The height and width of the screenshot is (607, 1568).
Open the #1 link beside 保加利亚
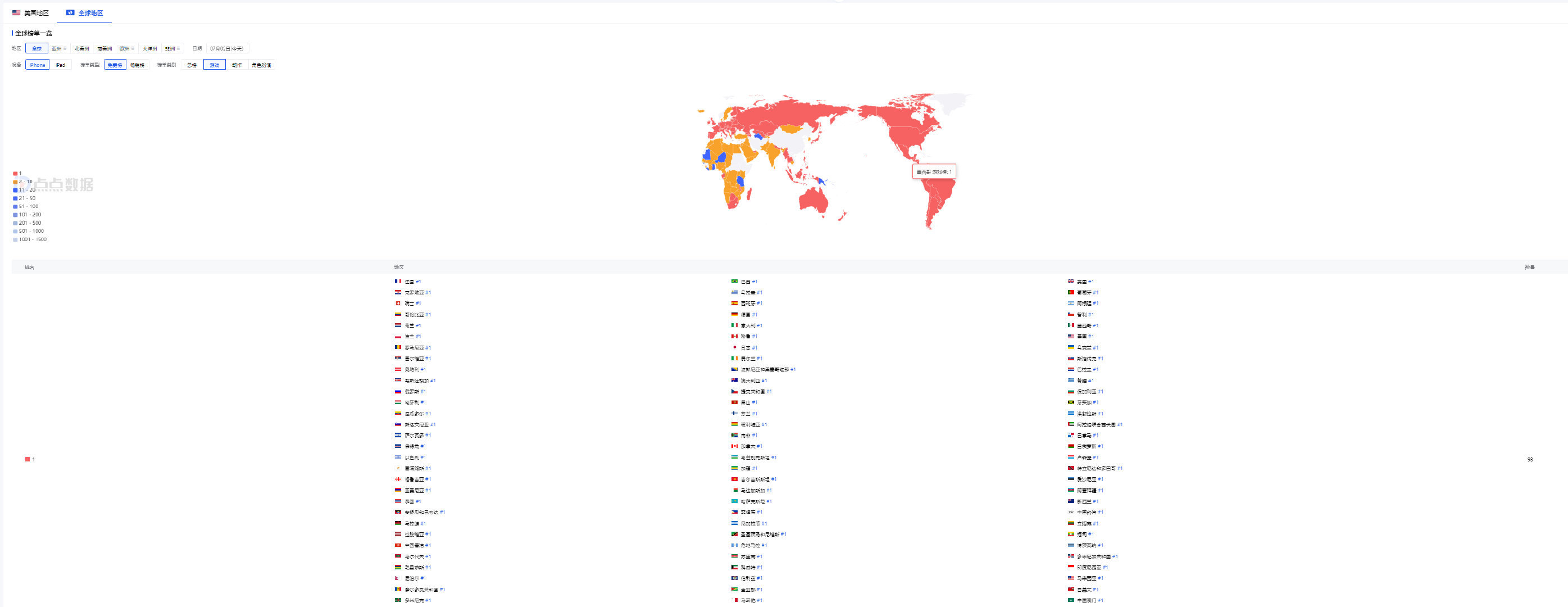tap(1101, 392)
